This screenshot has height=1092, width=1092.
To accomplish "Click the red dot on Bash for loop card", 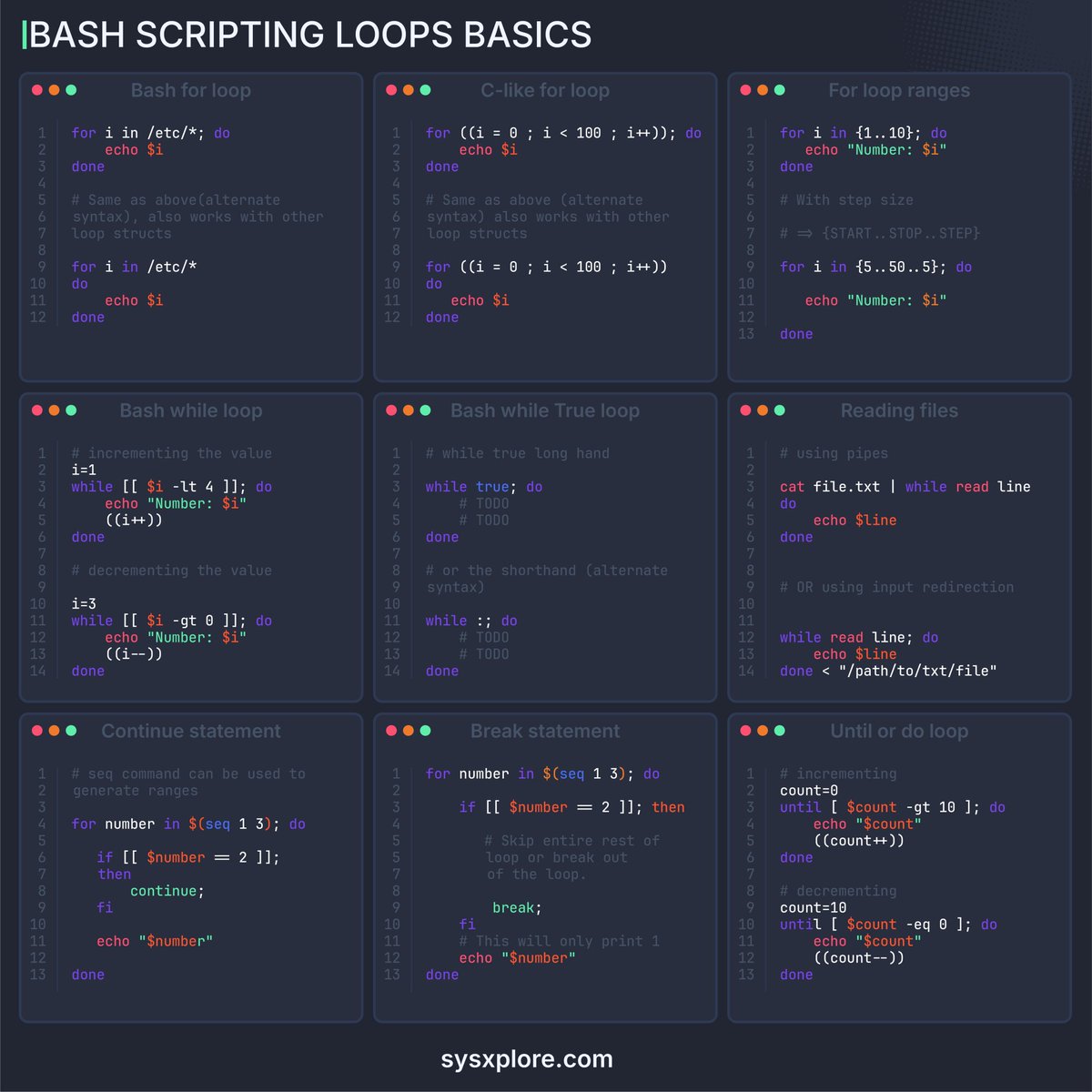I will tap(36, 90).
